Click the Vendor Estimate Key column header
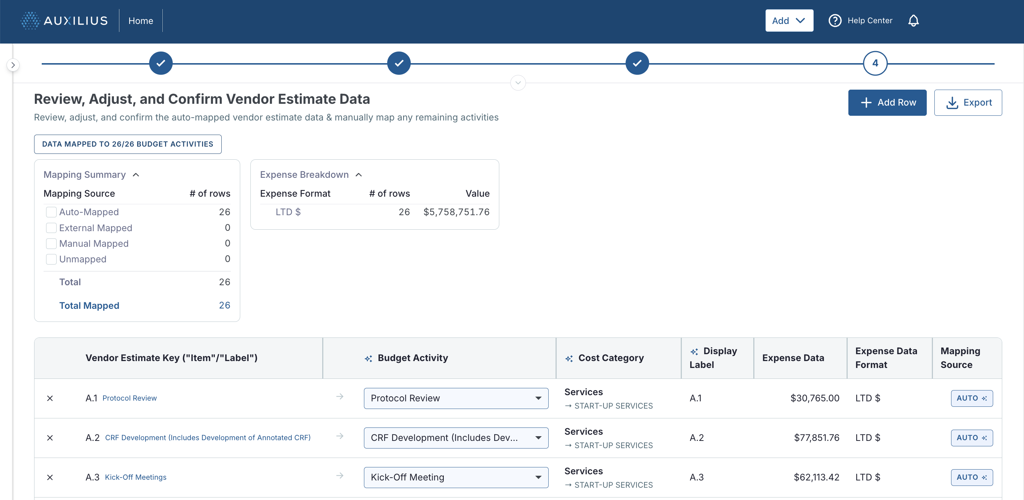Image resolution: width=1024 pixels, height=500 pixels. [171, 358]
